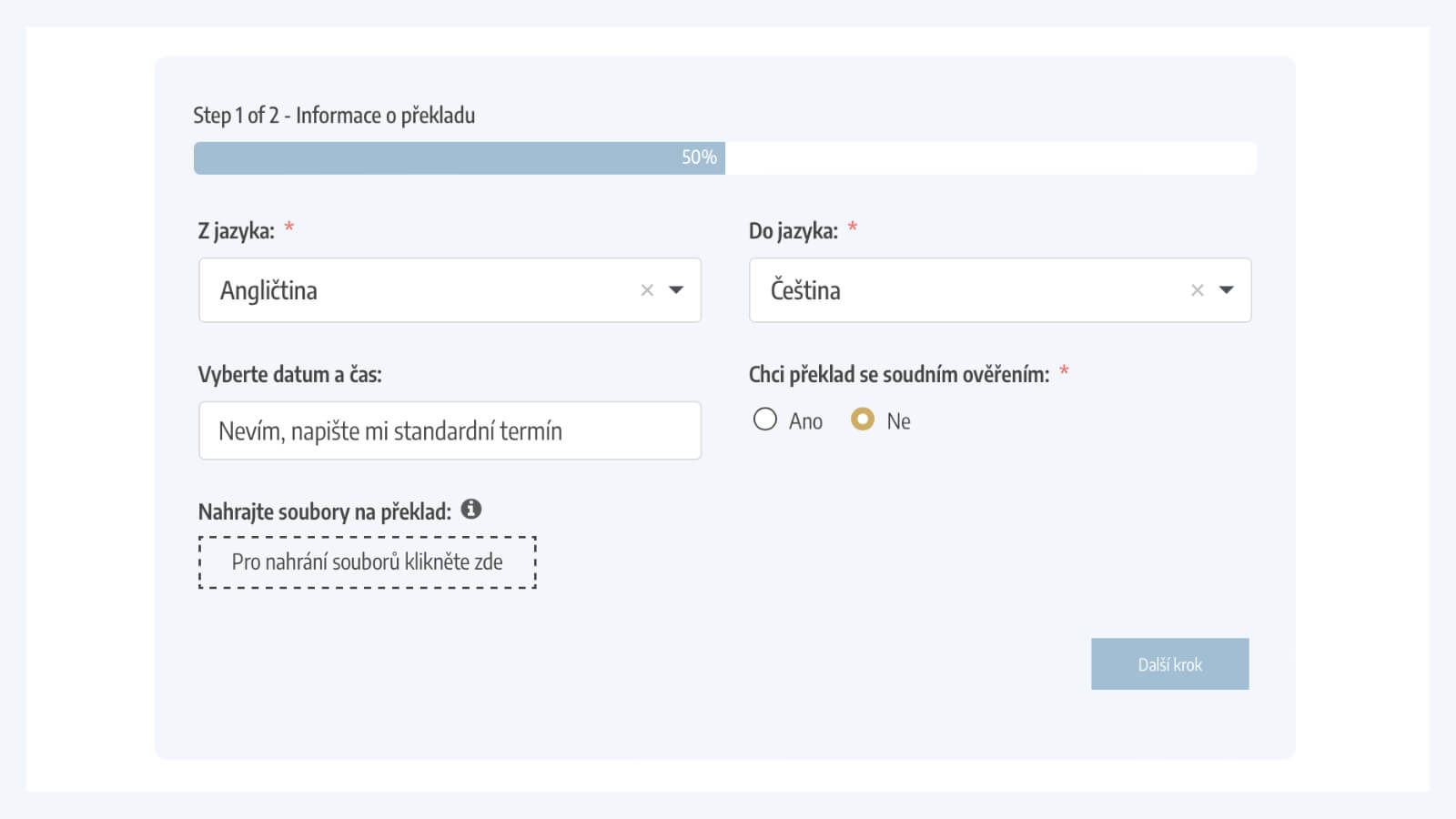Clear the Čeština selection with the X icon
The width and height of the screenshot is (1456, 819).
point(1198,290)
